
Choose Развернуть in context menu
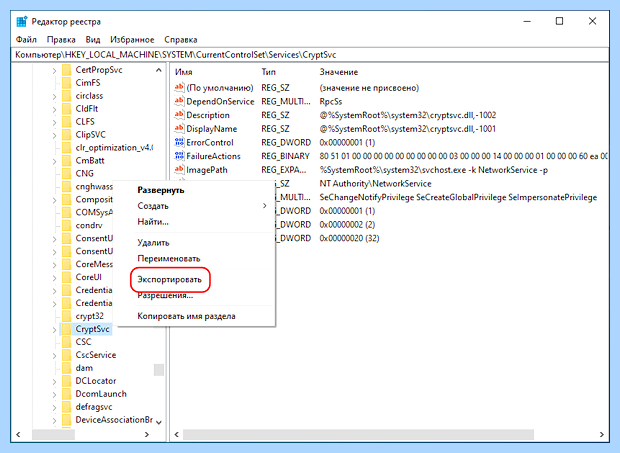pyautogui.click(x=161, y=190)
